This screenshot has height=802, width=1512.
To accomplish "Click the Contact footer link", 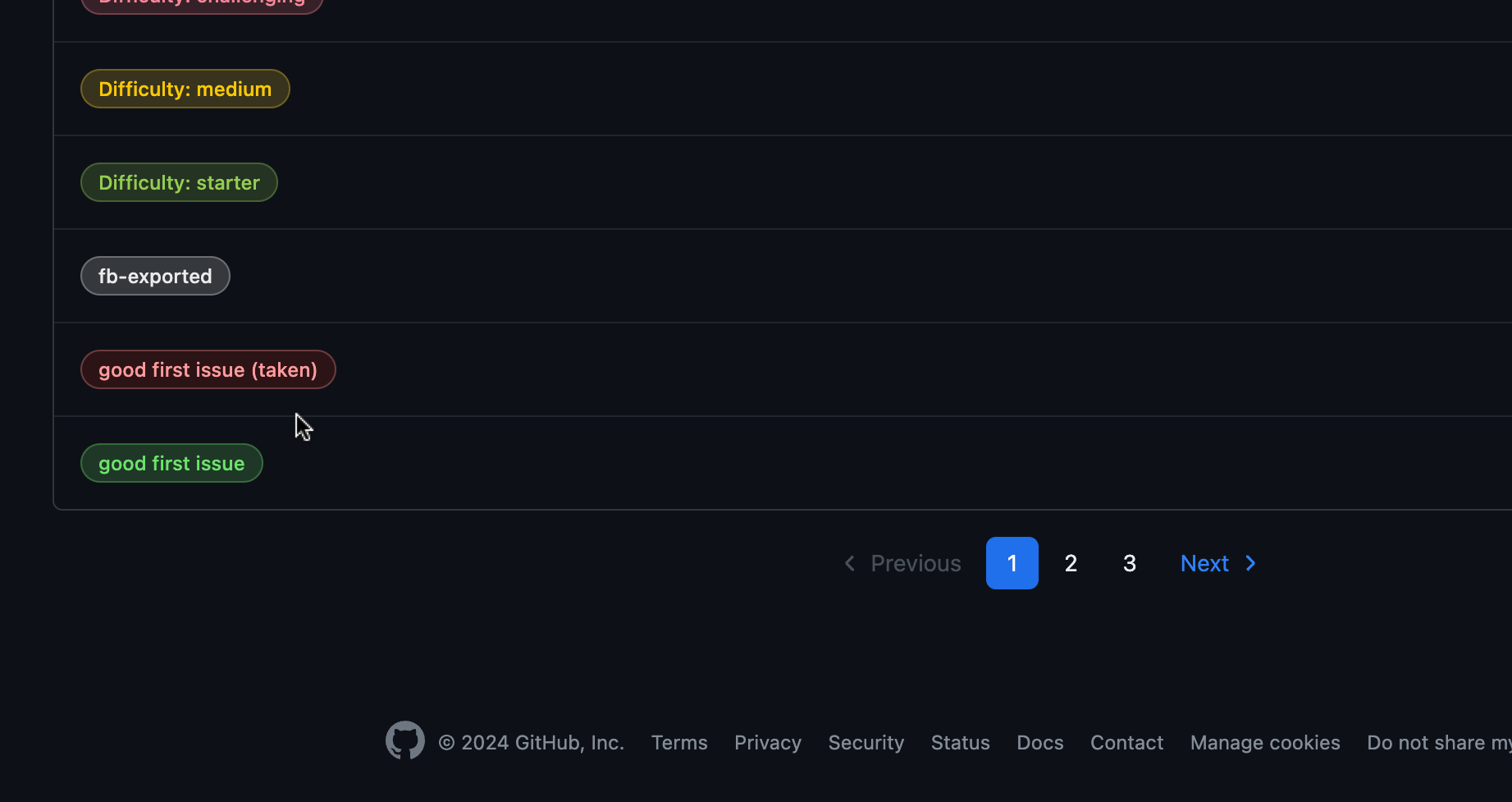I will coord(1126,743).
